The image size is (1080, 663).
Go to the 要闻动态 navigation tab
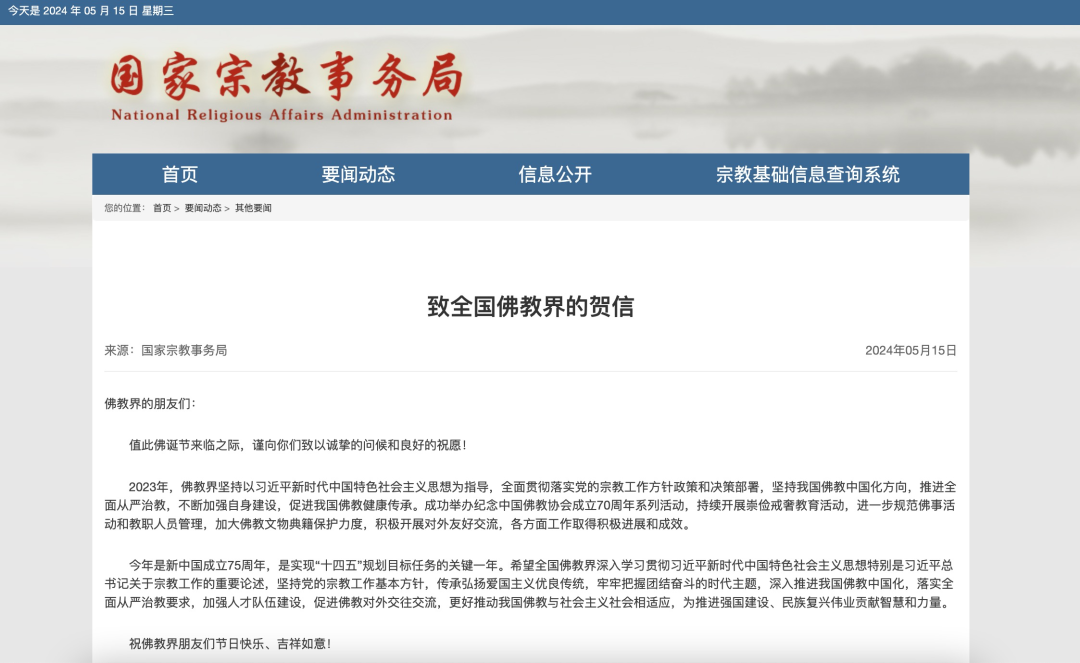(358, 174)
